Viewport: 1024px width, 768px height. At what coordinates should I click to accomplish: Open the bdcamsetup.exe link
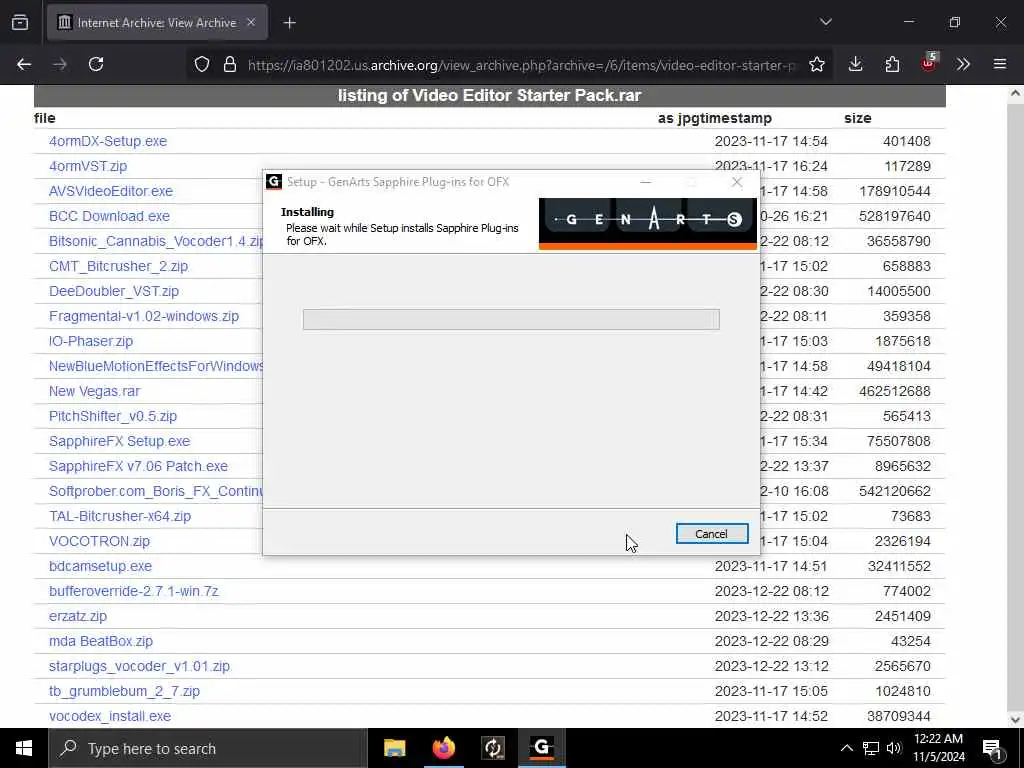pyautogui.click(x=101, y=566)
